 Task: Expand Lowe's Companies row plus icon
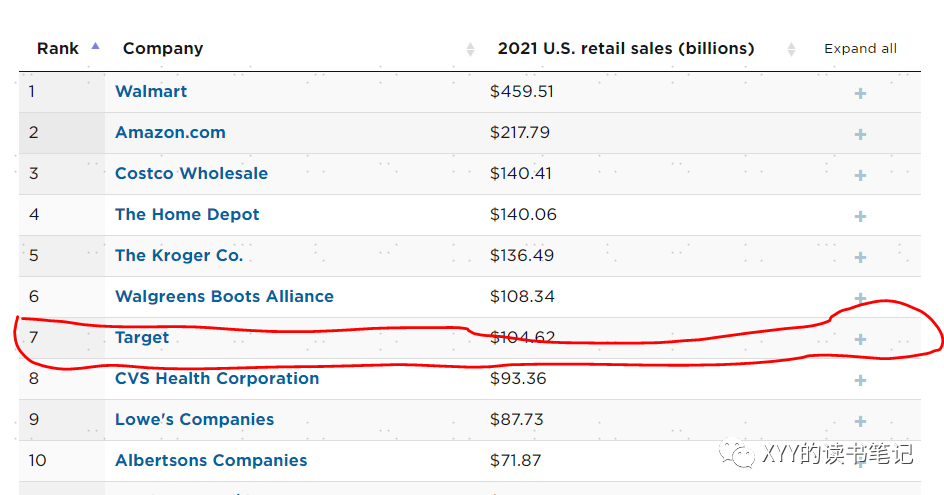click(860, 422)
